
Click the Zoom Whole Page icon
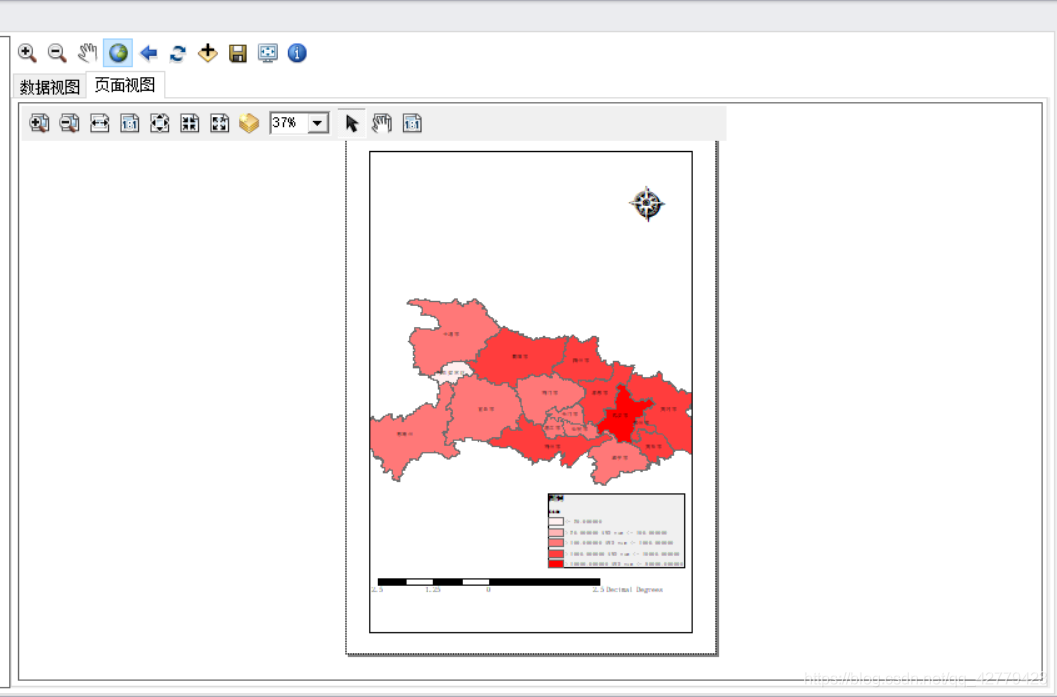coord(220,123)
